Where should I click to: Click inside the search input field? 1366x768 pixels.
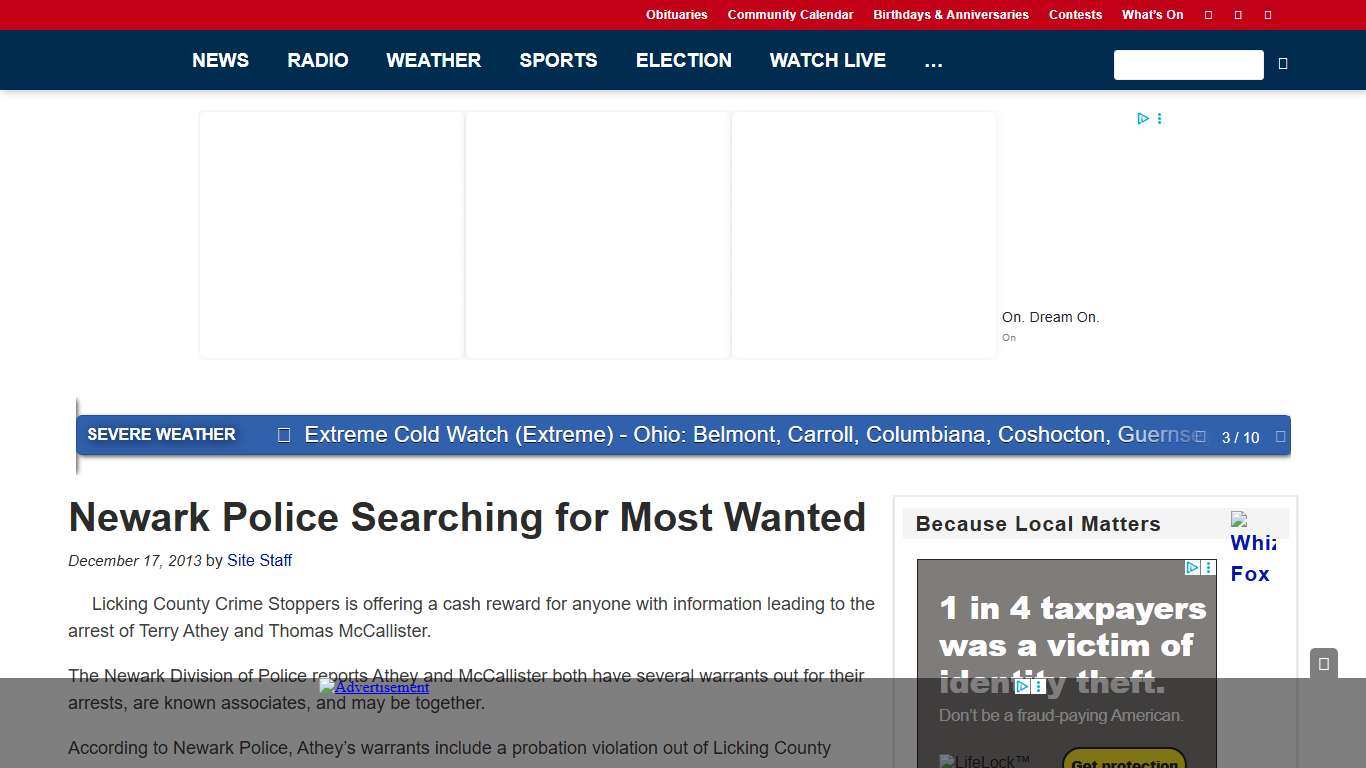(1188, 65)
